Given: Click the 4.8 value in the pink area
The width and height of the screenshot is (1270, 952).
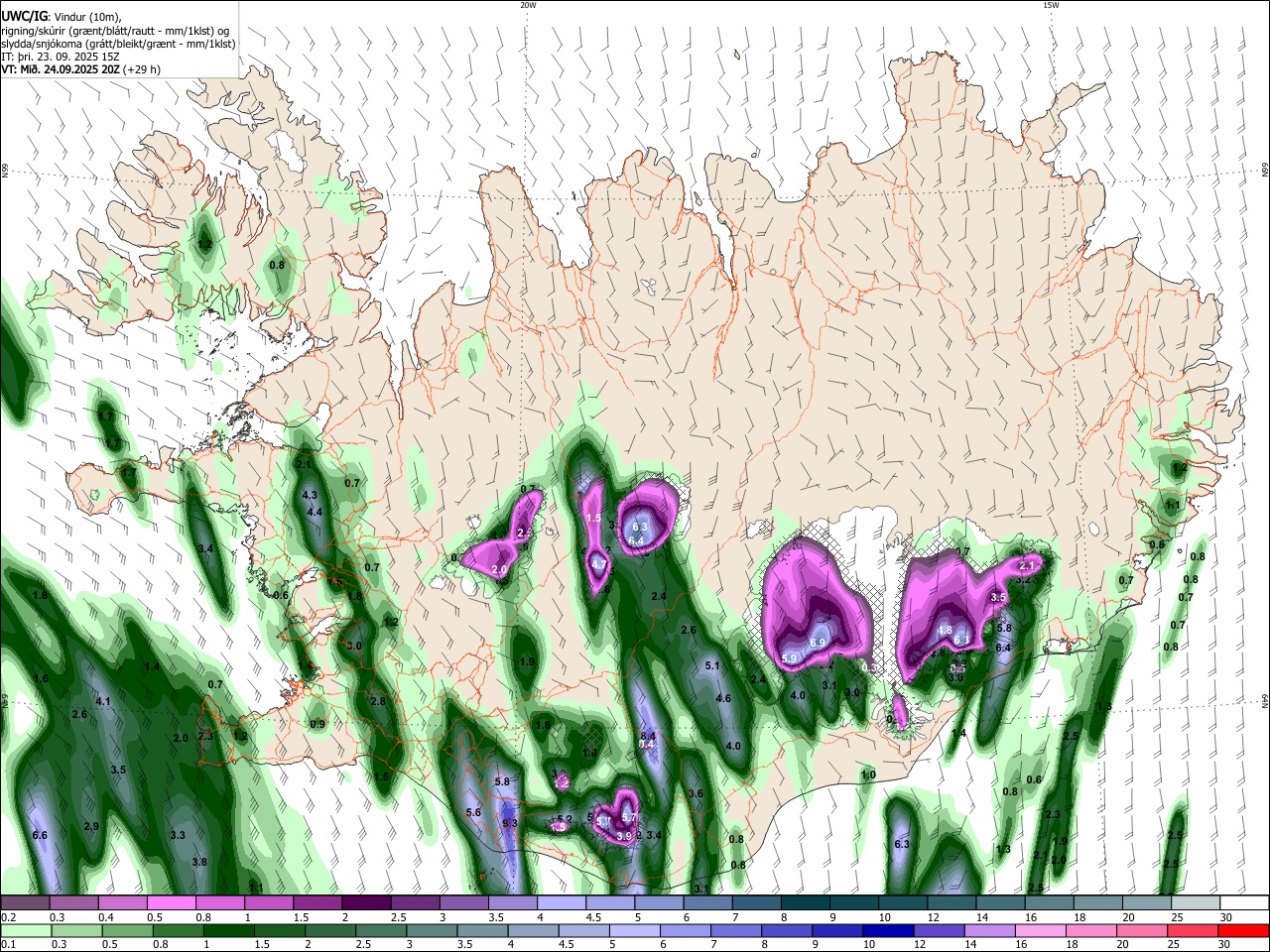Looking at the screenshot, I should 945,630.
